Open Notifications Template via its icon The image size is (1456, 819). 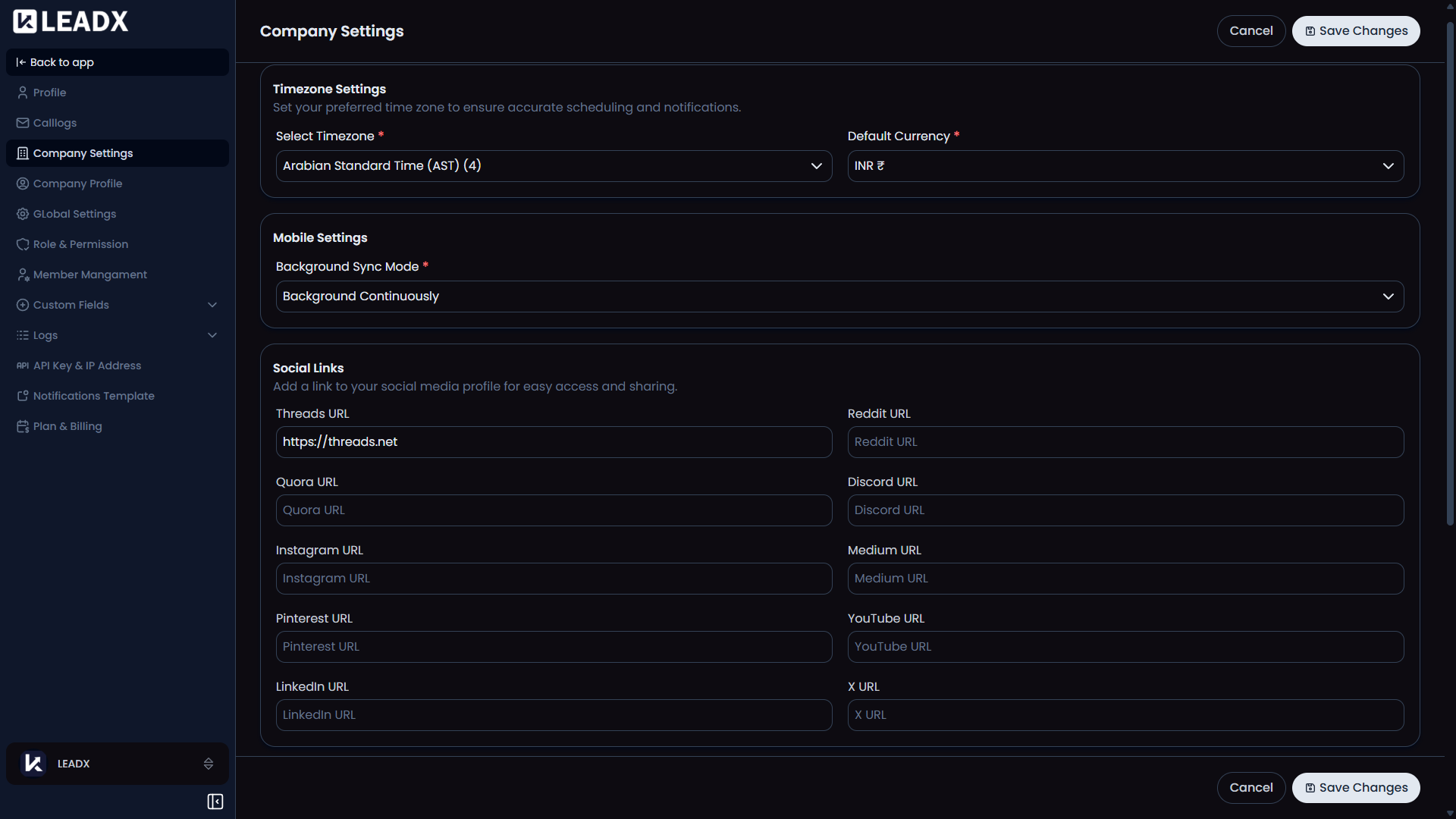click(22, 396)
